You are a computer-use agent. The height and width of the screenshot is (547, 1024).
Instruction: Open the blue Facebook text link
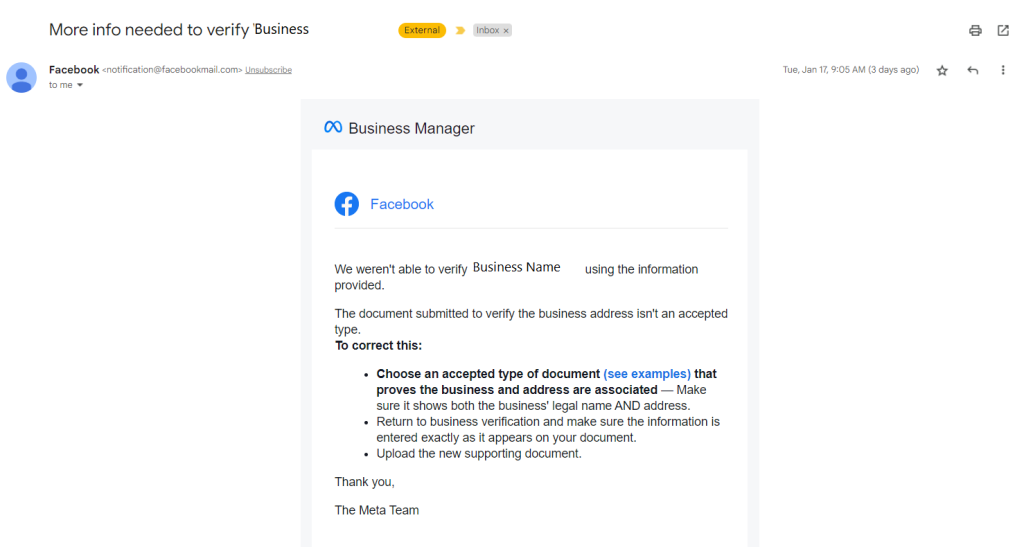[x=402, y=204]
